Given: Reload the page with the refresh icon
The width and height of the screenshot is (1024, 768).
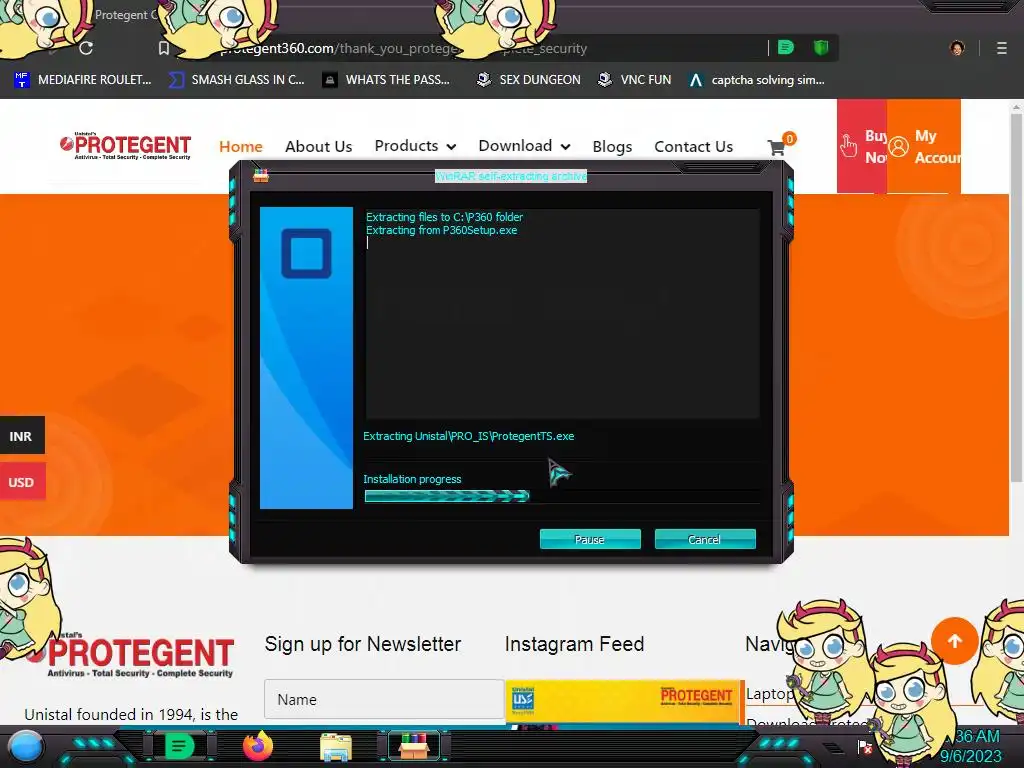Looking at the screenshot, I should 86,48.
